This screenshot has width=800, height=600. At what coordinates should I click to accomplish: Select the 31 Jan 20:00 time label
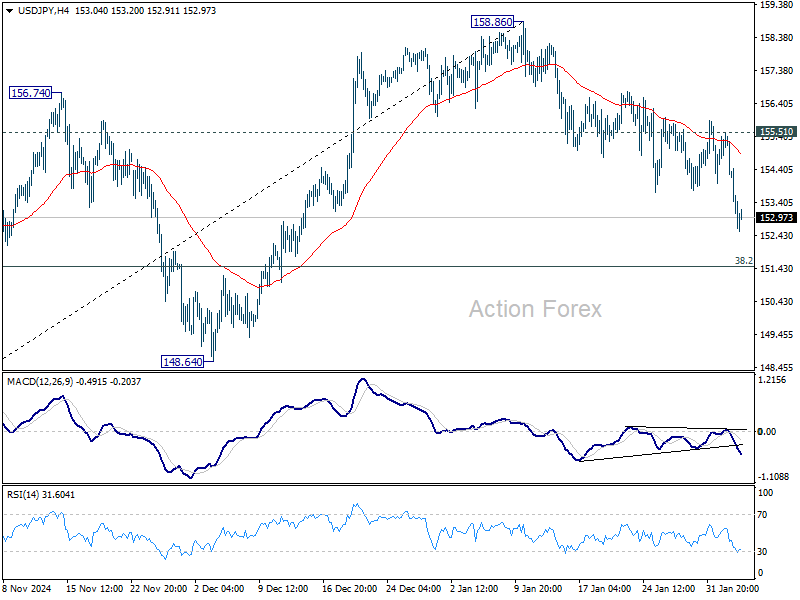pos(733,589)
